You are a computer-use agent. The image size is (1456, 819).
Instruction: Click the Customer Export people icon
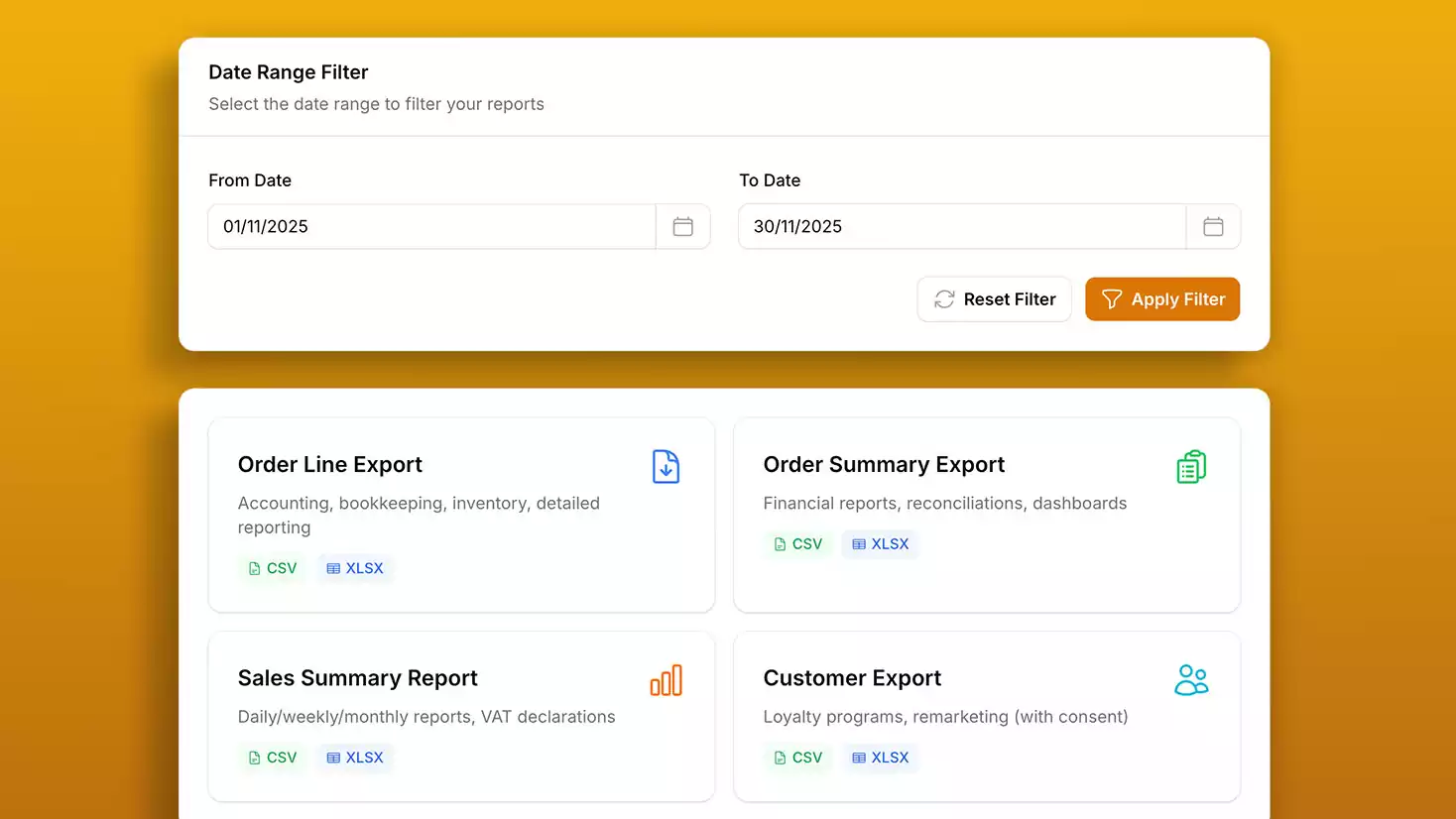coord(1191,680)
